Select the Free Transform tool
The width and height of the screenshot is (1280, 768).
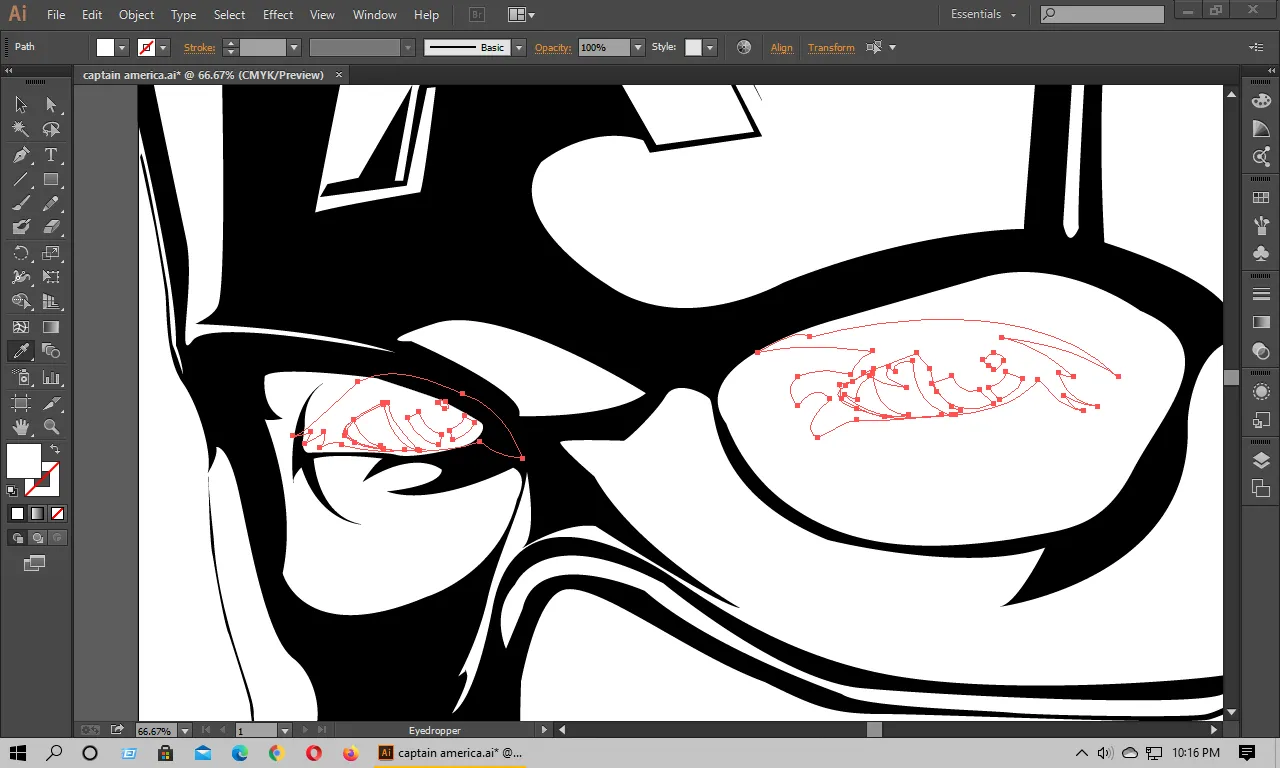pos(51,277)
